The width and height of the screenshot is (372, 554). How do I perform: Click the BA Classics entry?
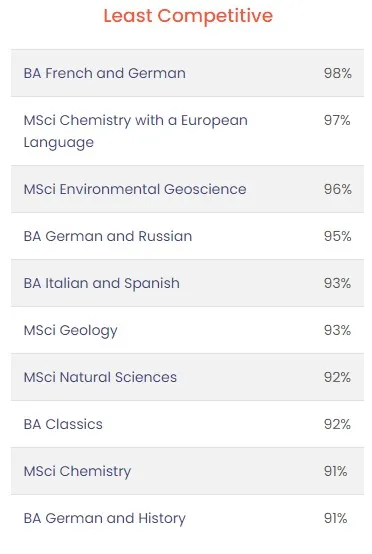63,424
